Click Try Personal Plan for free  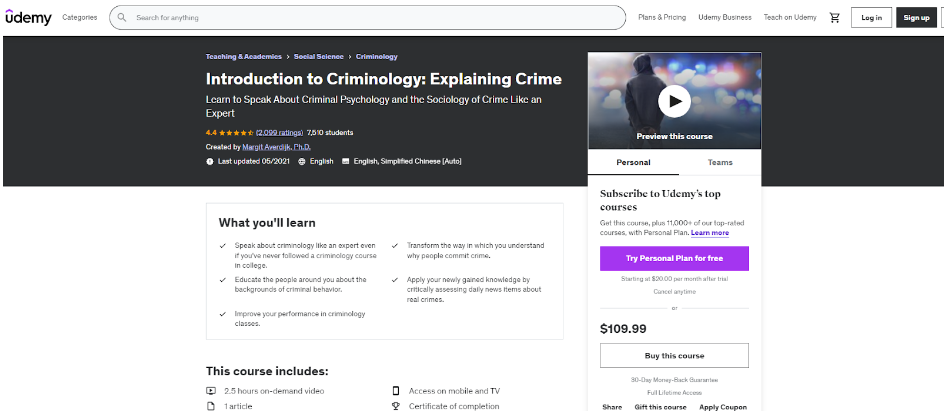click(x=674, y=258)
